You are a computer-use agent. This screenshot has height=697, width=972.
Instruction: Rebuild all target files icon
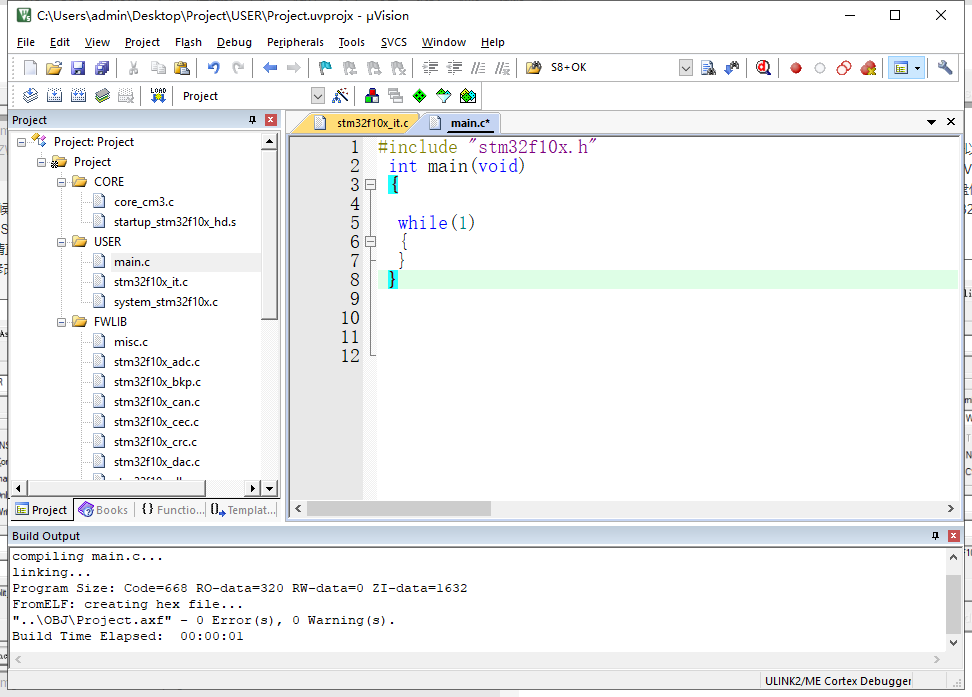[x=78, y=95]
